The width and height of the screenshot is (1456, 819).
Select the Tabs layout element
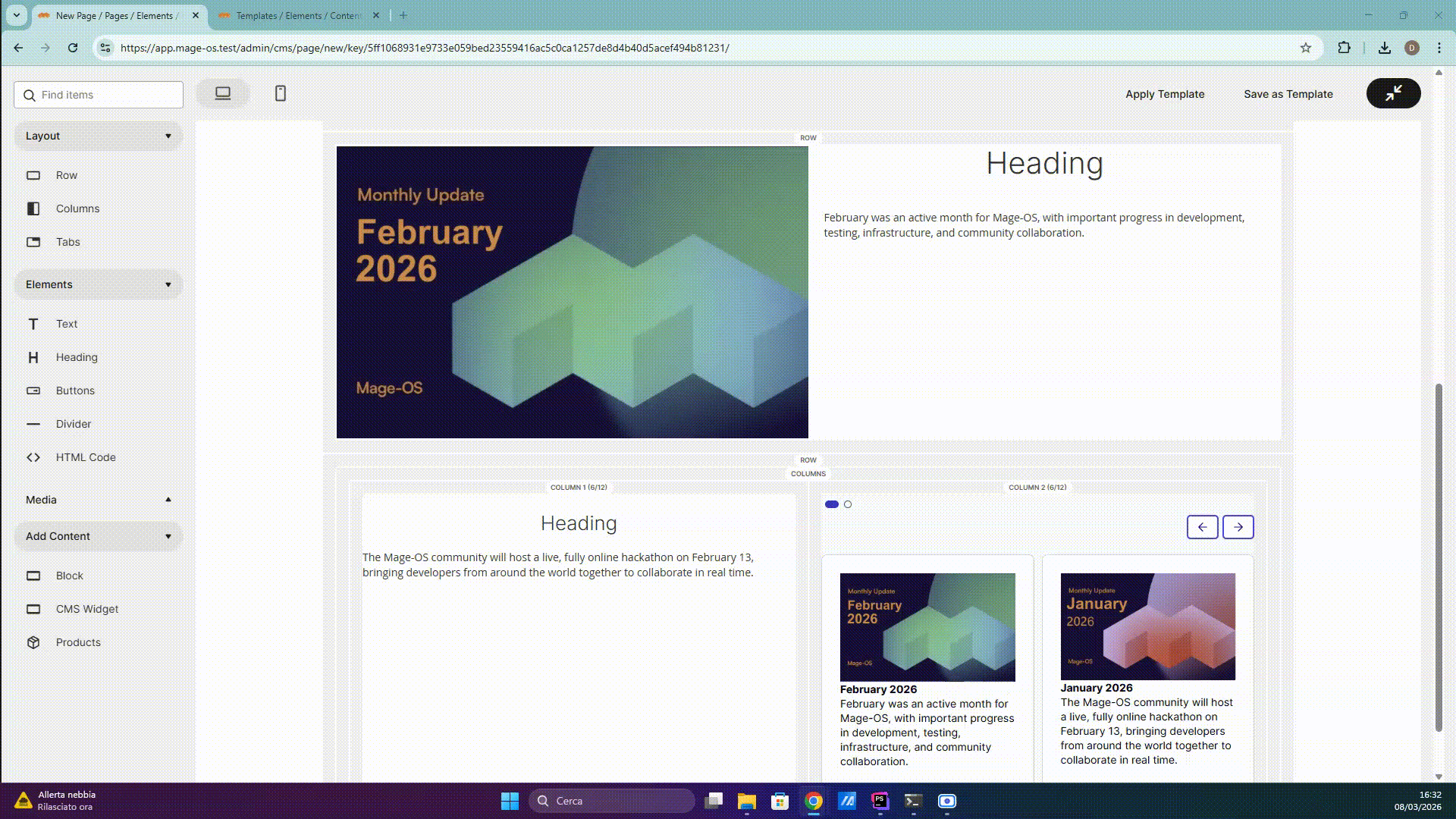point(68,242)
